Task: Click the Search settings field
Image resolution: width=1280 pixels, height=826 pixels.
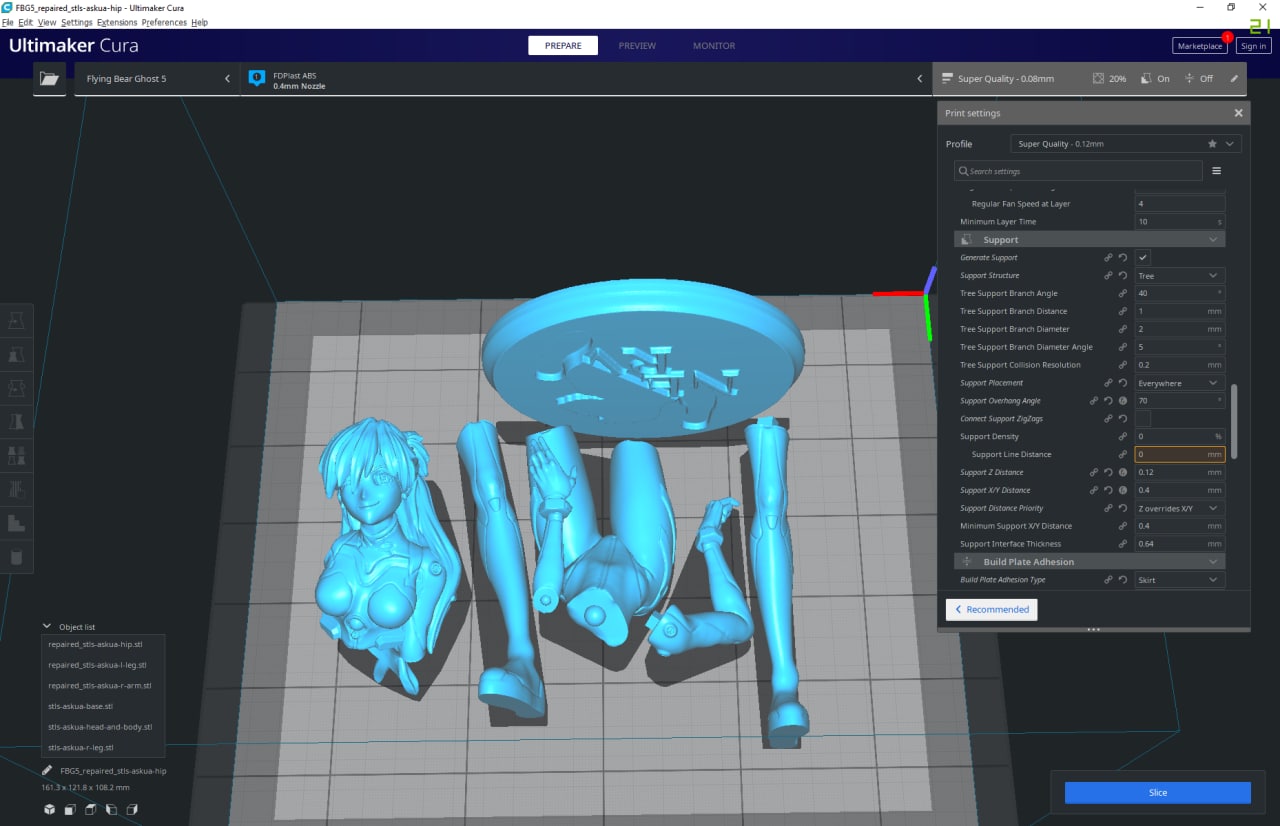Action: point(1078,171)
